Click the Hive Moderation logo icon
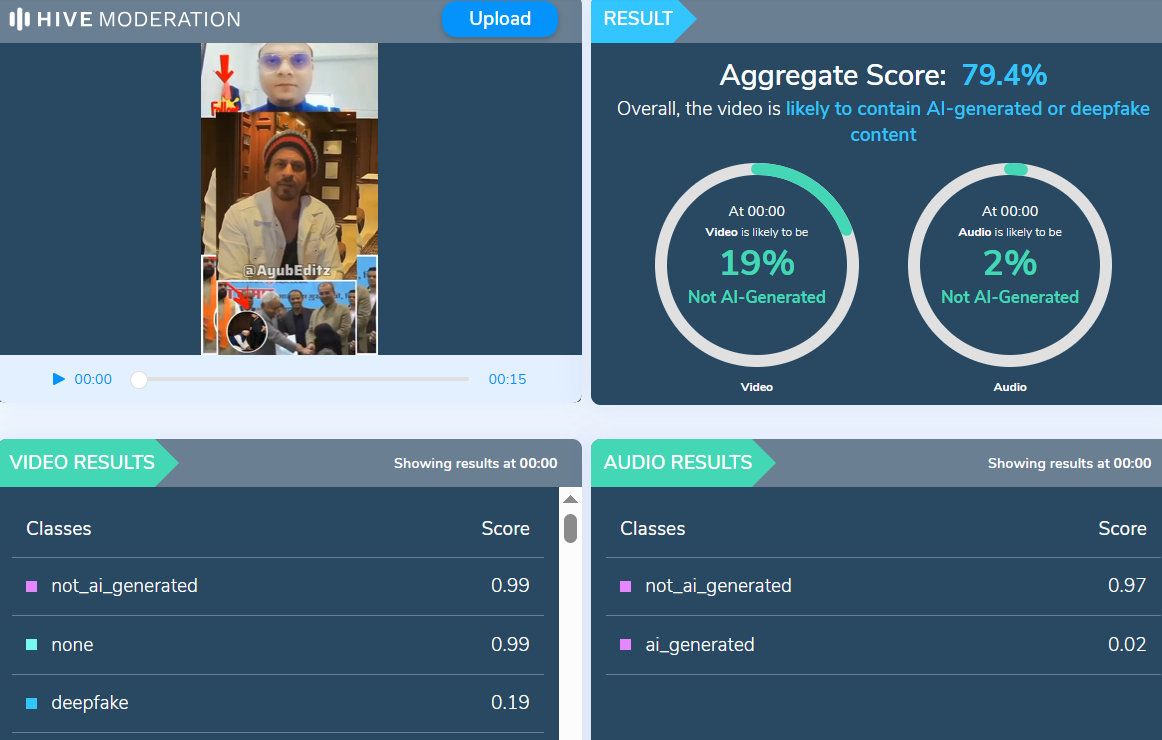Image resolution: width=1162 pixels, height=740 pixels. click(x=19, y=19)
